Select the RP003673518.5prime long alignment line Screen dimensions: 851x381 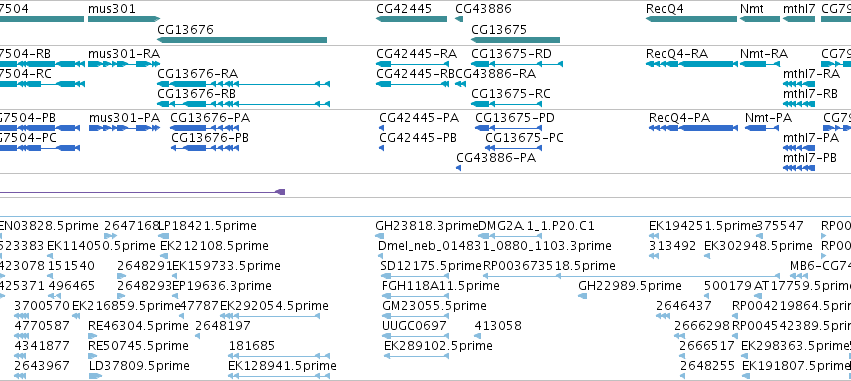[632, 276]
